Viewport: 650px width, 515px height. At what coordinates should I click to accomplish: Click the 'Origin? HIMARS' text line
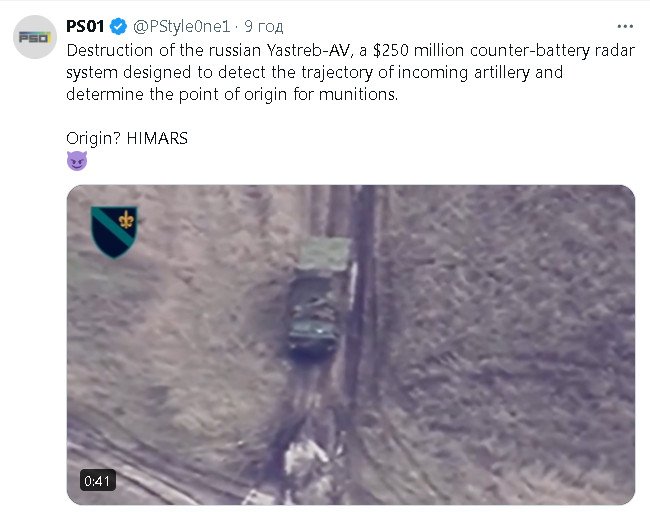click(127, 138)
